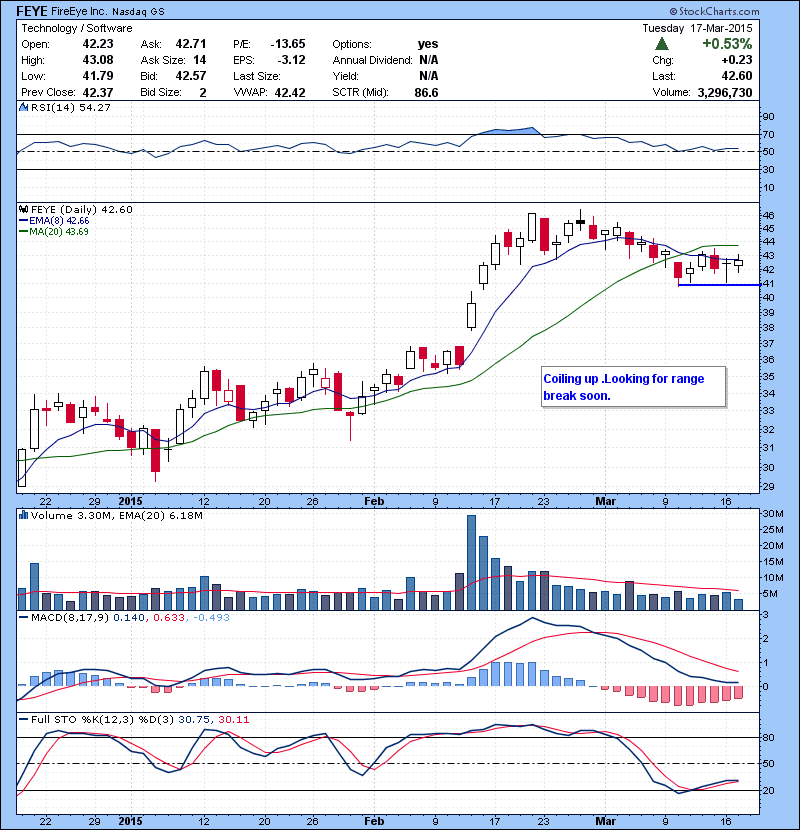Screen dimensions: 800x830
Task: Click the Prev Close value 42.37
Action: coord(98,92)
